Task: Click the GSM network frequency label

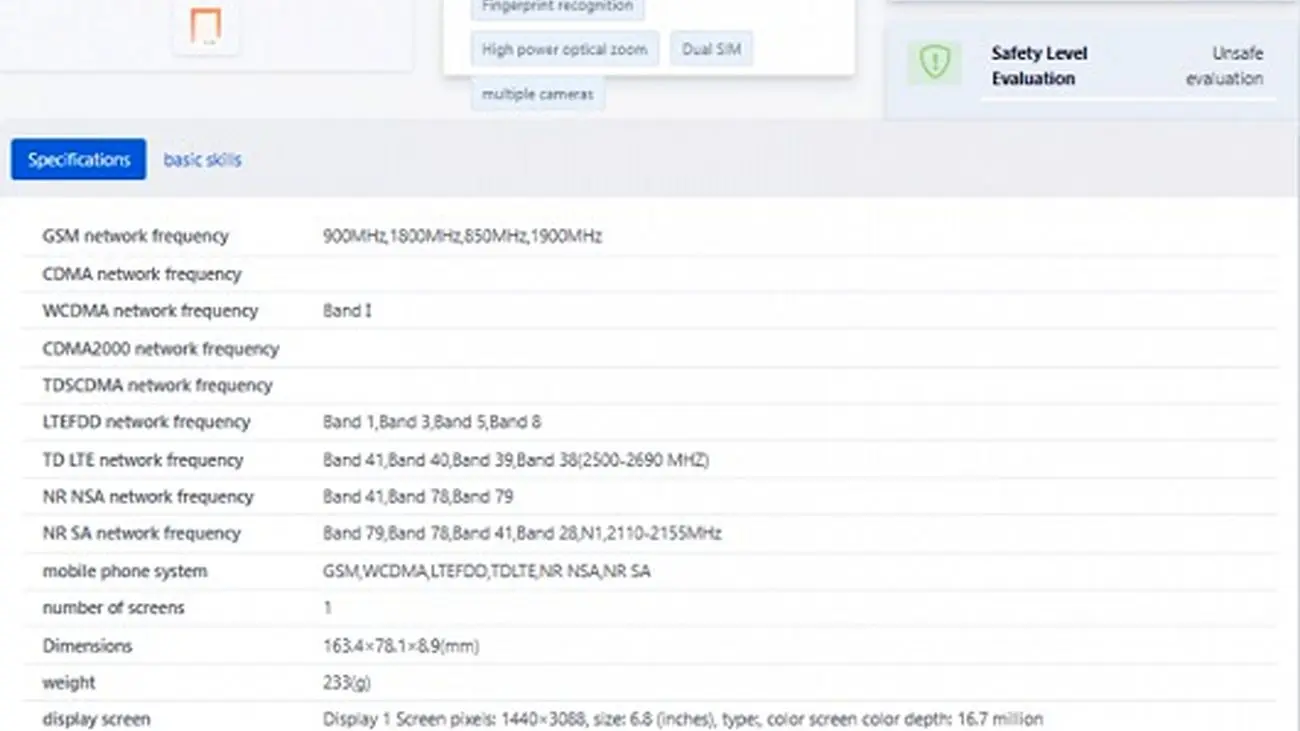Action: tap(135, 236)
